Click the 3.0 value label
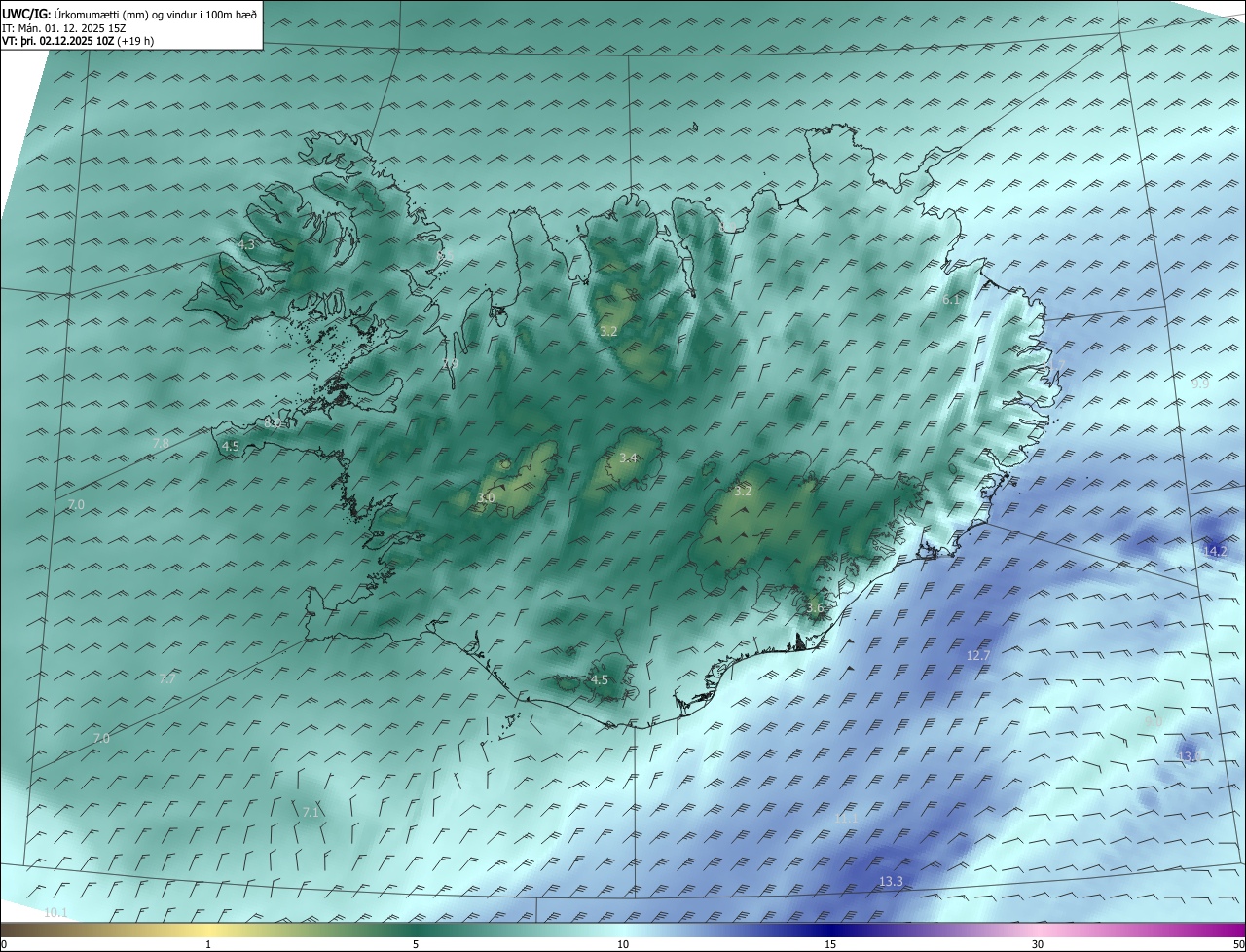 click(486, 497)
